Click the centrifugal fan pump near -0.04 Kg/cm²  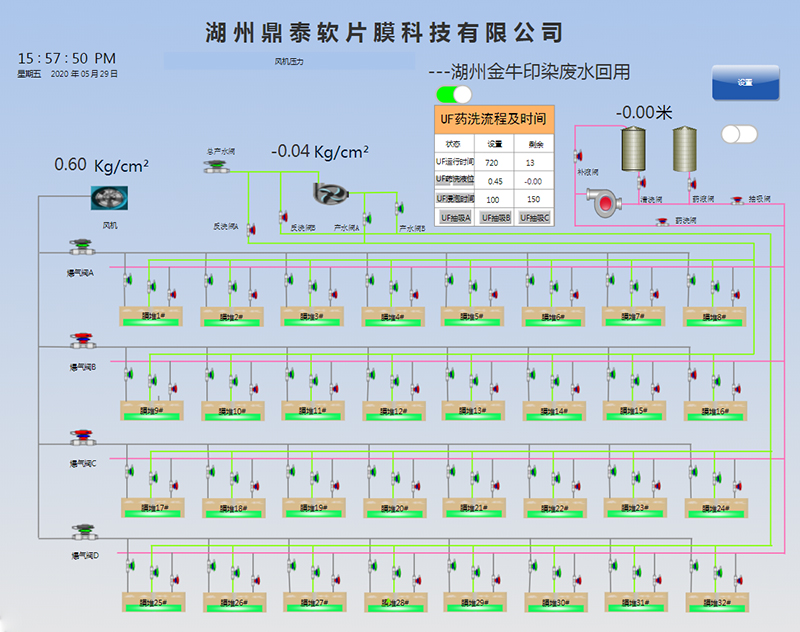331,193
